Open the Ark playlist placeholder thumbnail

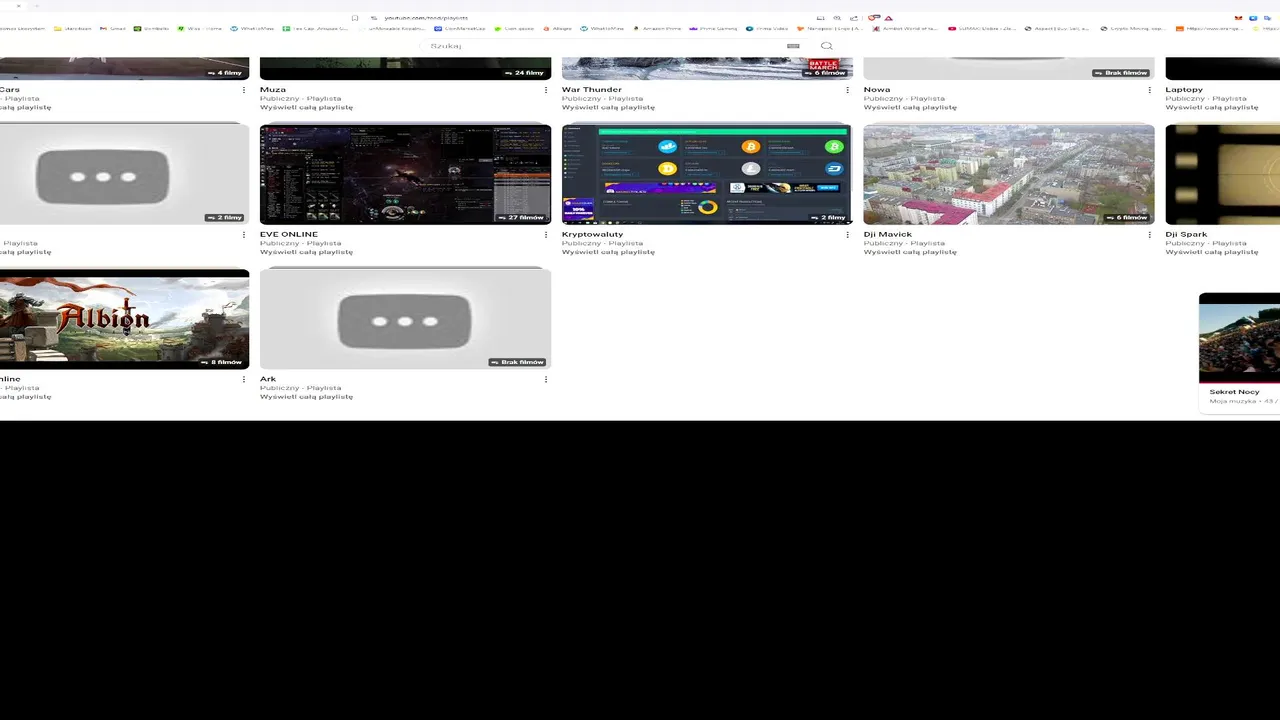pyautogui.click(x=405, y=319)
